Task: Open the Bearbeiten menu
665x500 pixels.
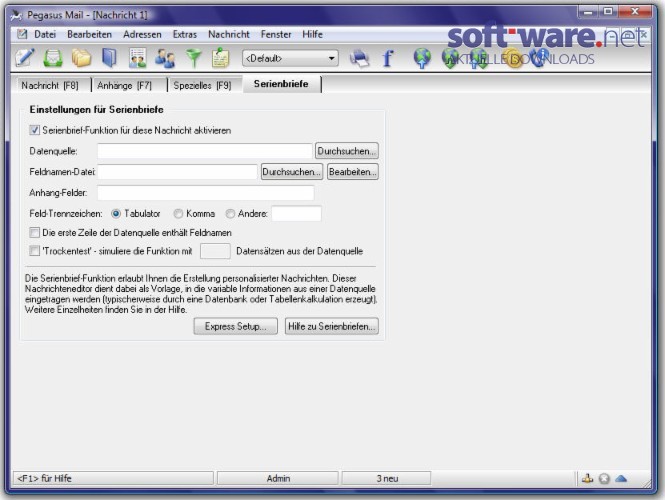Action: tap(89, 34)
